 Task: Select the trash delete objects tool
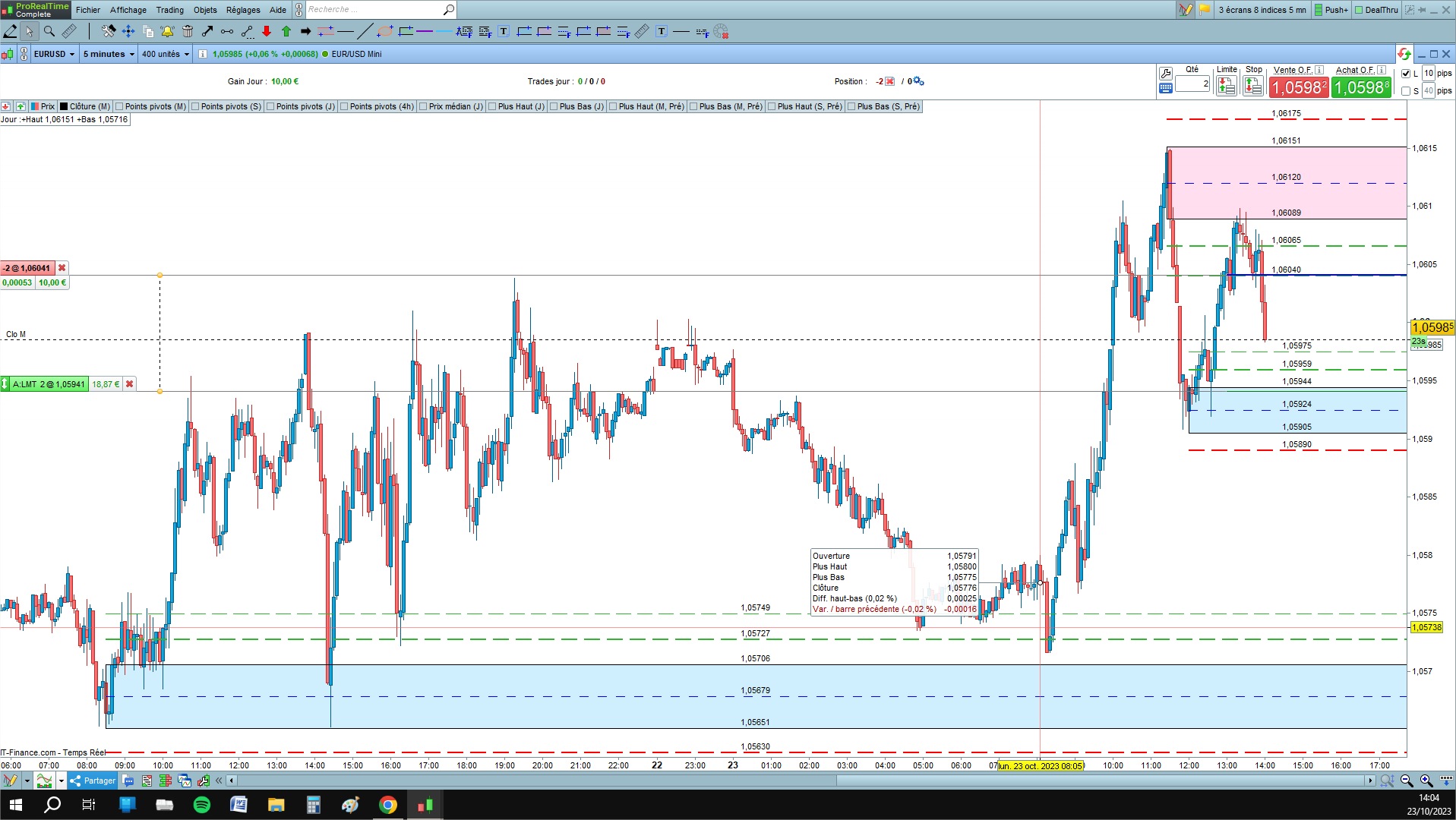click(188, 31)
